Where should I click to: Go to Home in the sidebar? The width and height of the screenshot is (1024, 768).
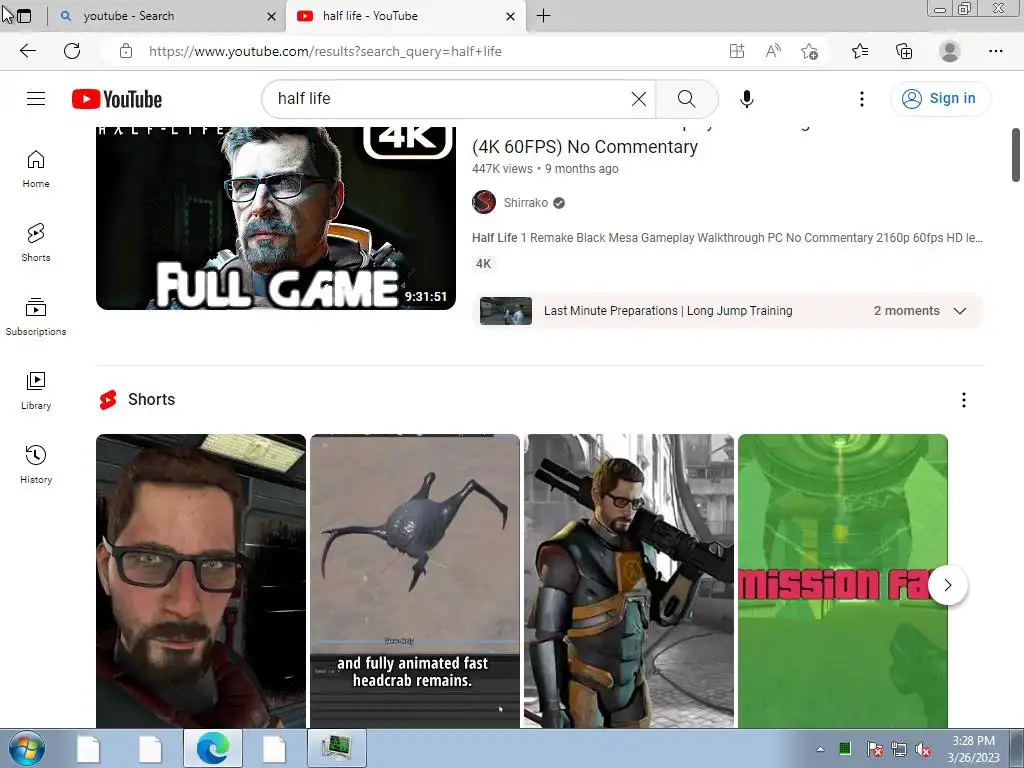tap(36, 169)
